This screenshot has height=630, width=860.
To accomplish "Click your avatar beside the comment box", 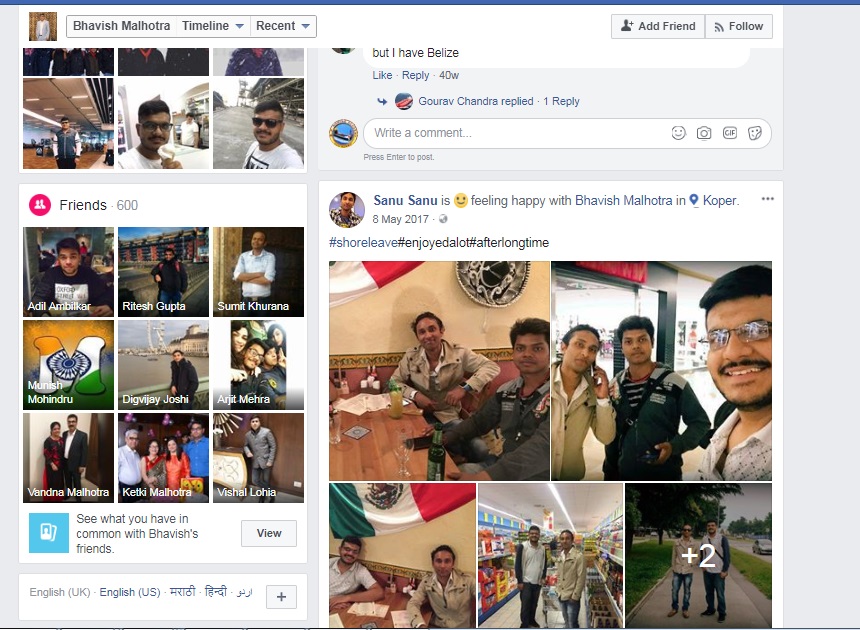I will pos(343,133).
